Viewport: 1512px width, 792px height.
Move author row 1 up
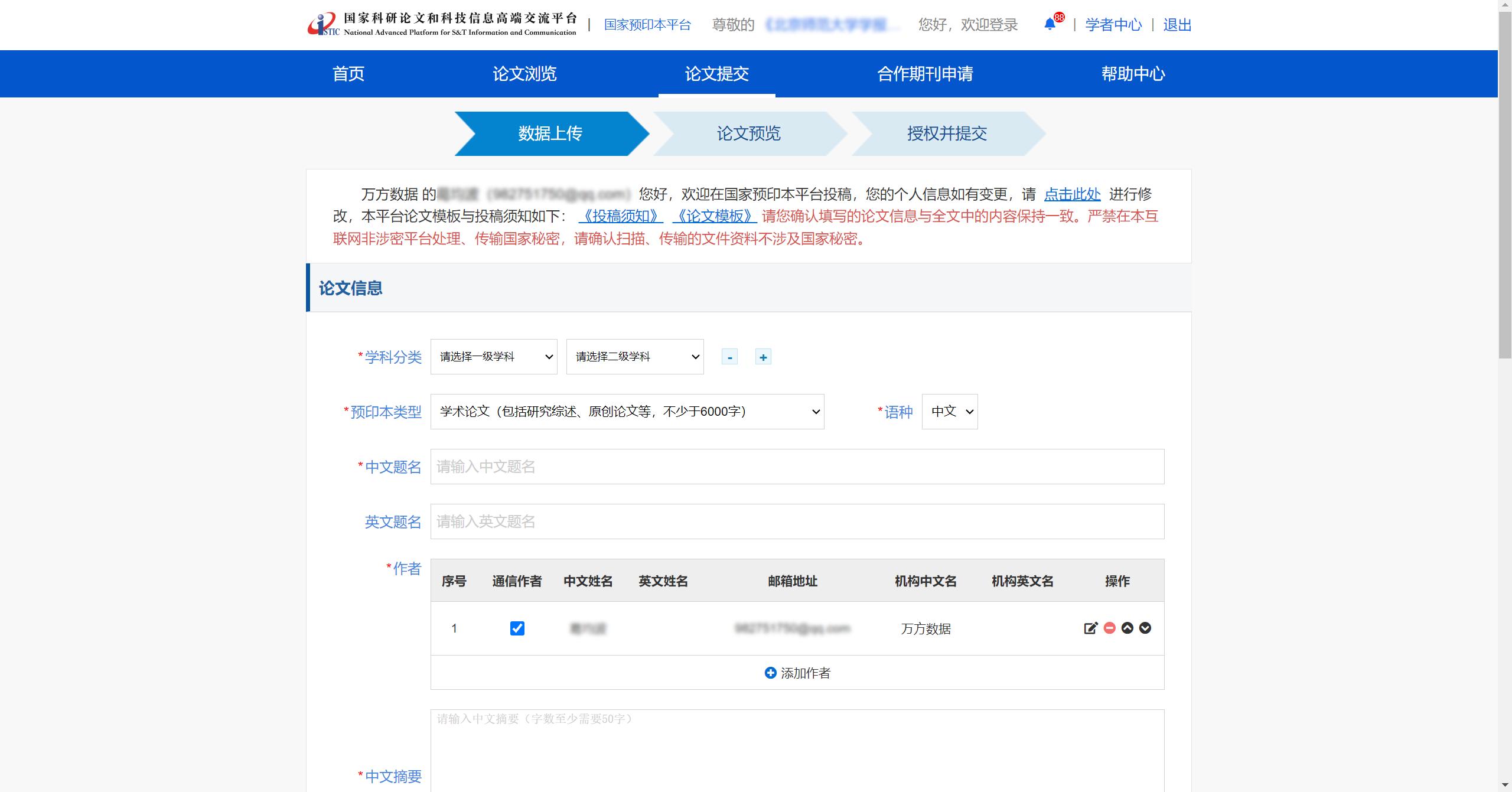click(1128, 628)
